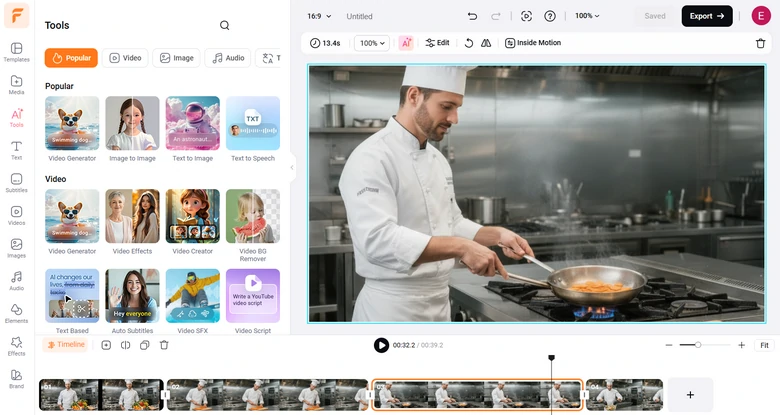780x415 pixels.
Task: Open the Audio sidebar panel
Action: click(16, 281)
